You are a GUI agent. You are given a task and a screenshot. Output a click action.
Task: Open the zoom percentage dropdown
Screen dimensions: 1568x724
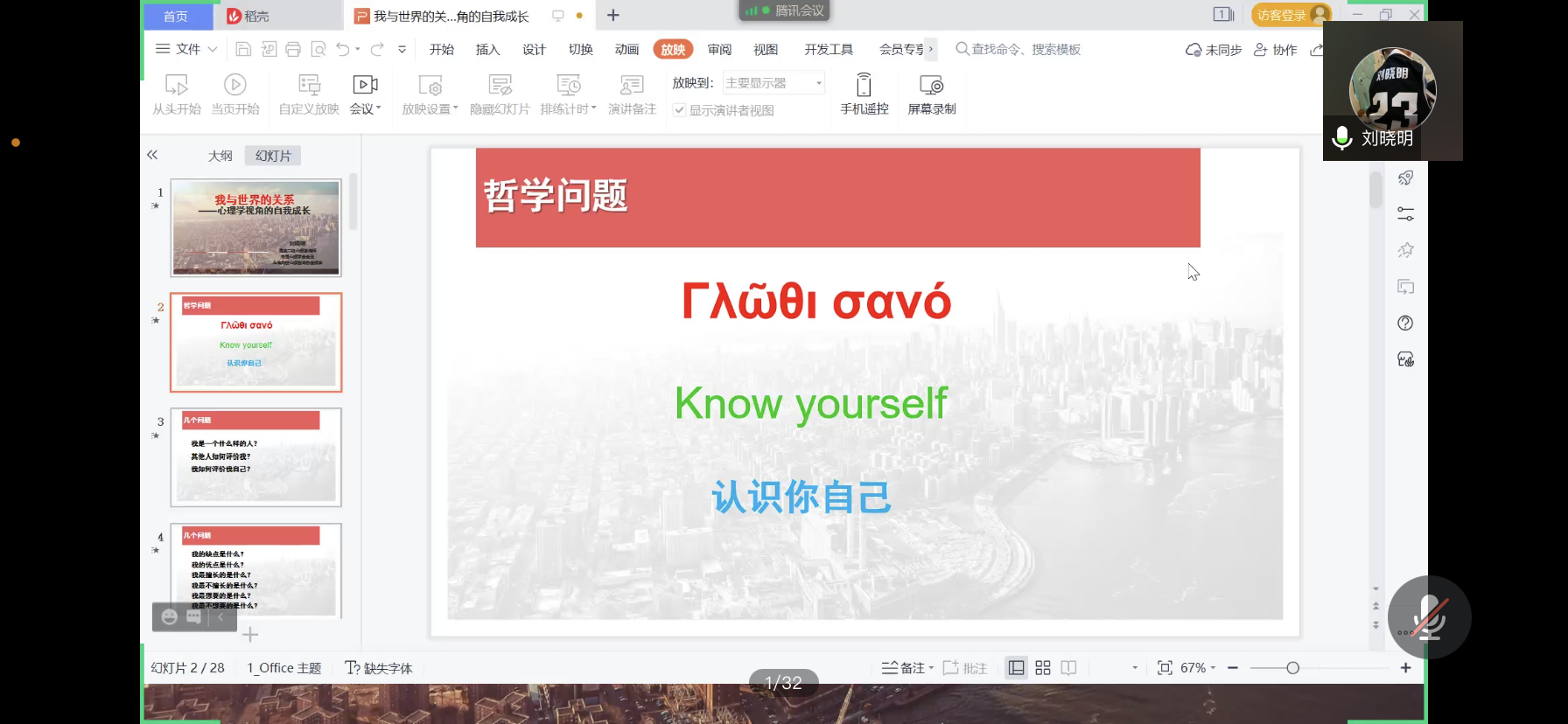(x=1198, y=668)
